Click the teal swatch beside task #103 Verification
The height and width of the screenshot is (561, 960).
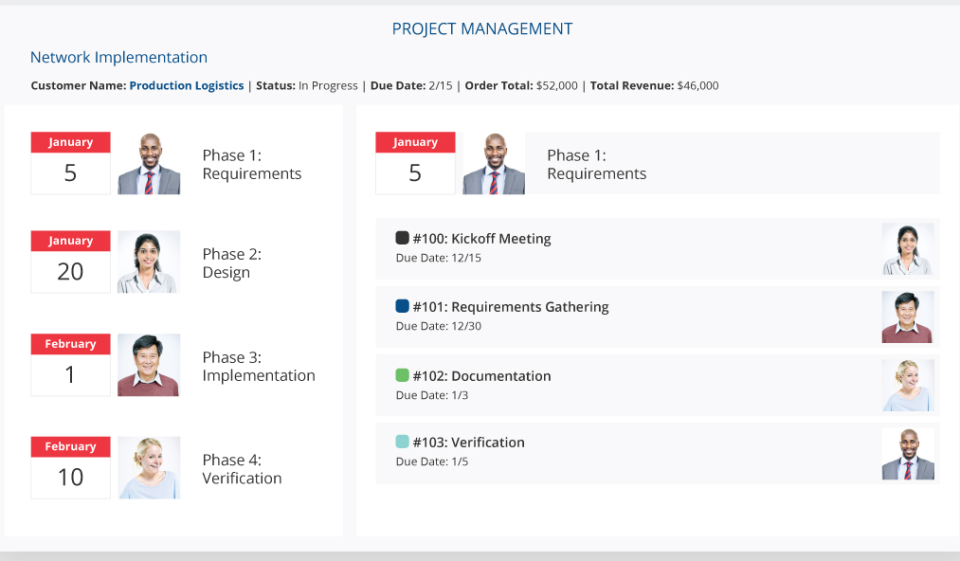(x=402, y=441)
